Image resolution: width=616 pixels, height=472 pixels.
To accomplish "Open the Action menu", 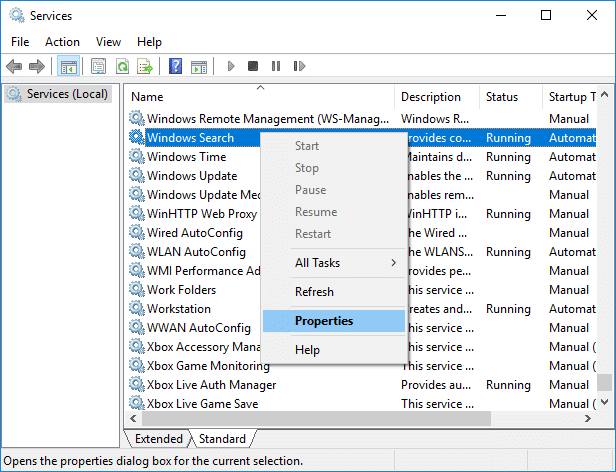I will [62, 42].
